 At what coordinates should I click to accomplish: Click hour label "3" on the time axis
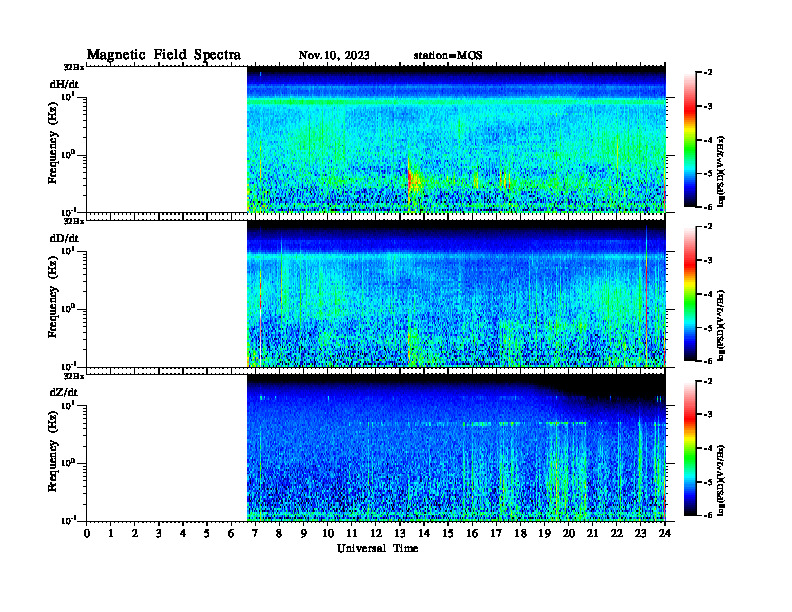pyautogui.click(x=159, y=534)
